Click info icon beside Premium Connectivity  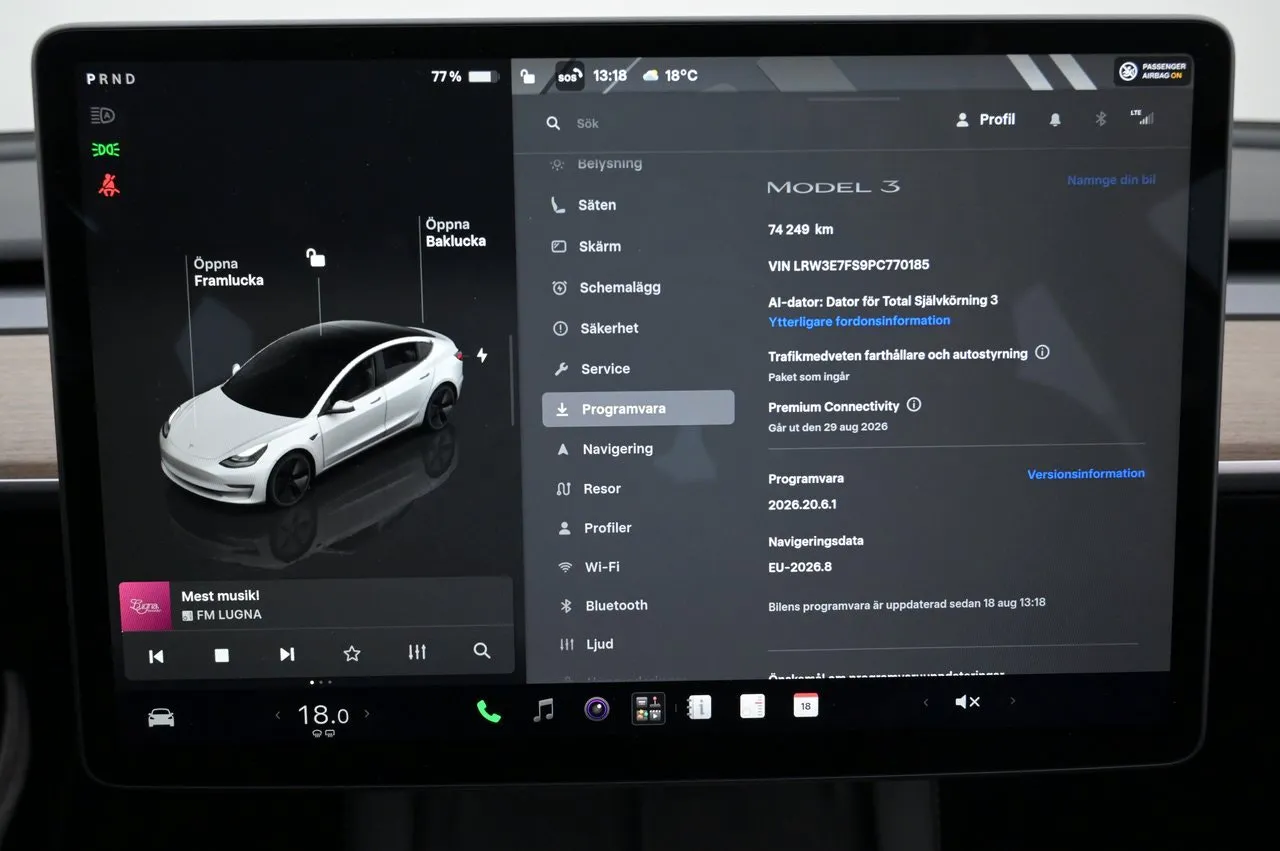pos(913,405)
